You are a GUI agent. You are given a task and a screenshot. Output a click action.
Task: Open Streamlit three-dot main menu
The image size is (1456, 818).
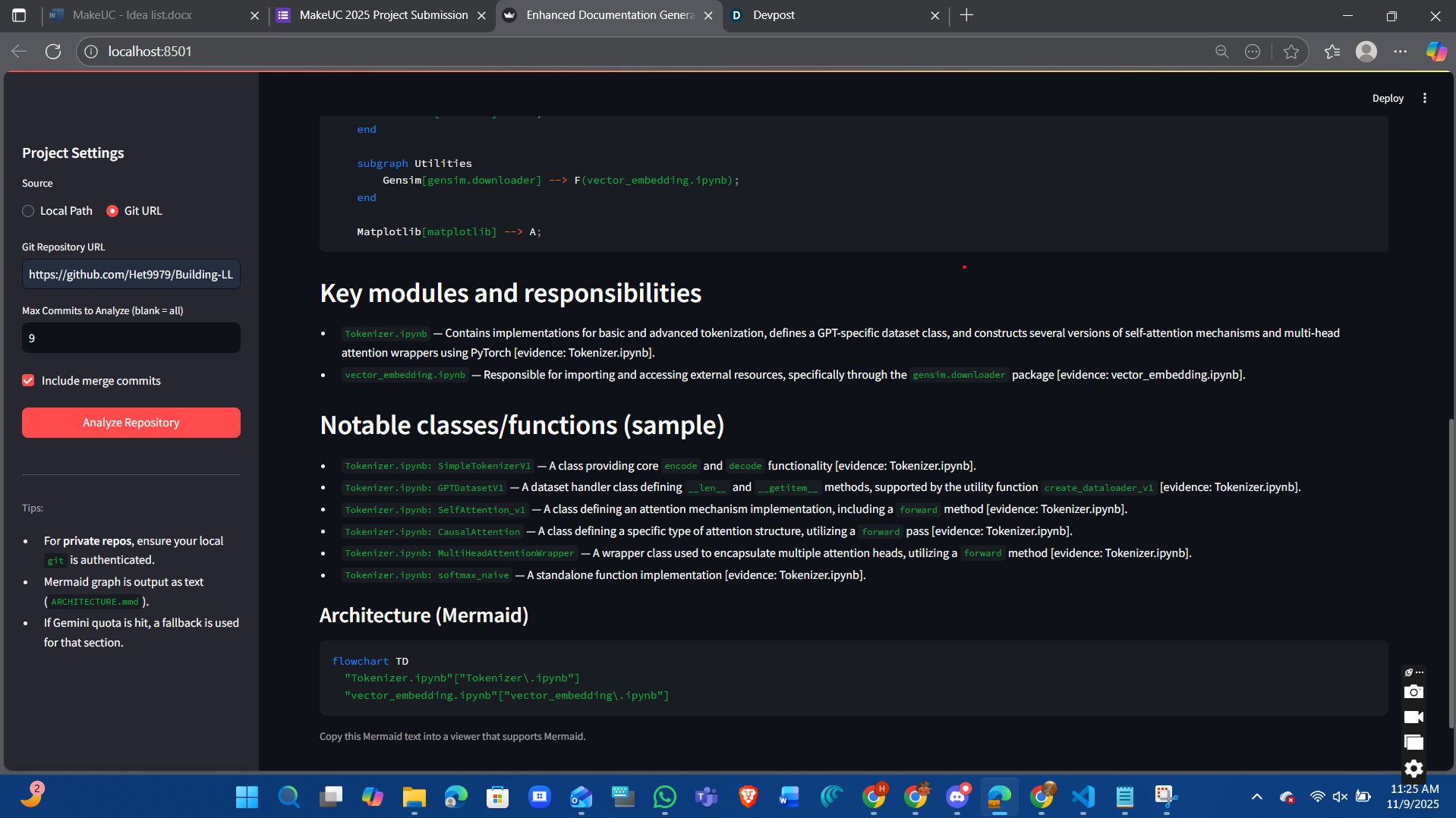click(1425, 98)
